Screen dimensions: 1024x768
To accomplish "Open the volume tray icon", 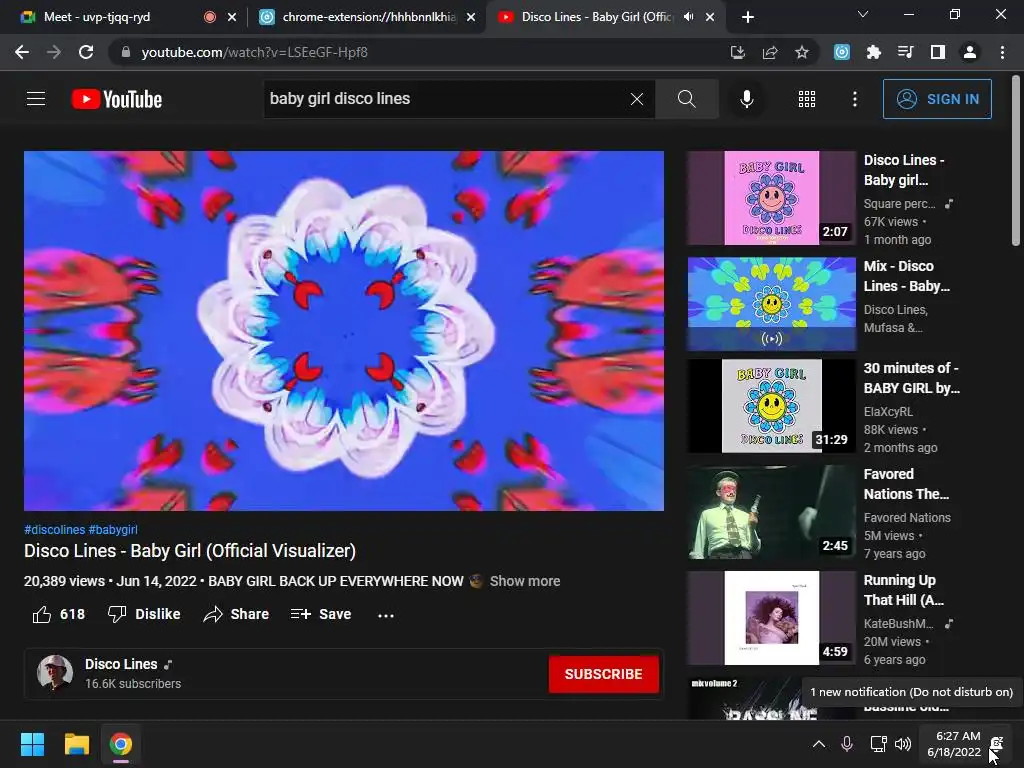I will [903, 744].
